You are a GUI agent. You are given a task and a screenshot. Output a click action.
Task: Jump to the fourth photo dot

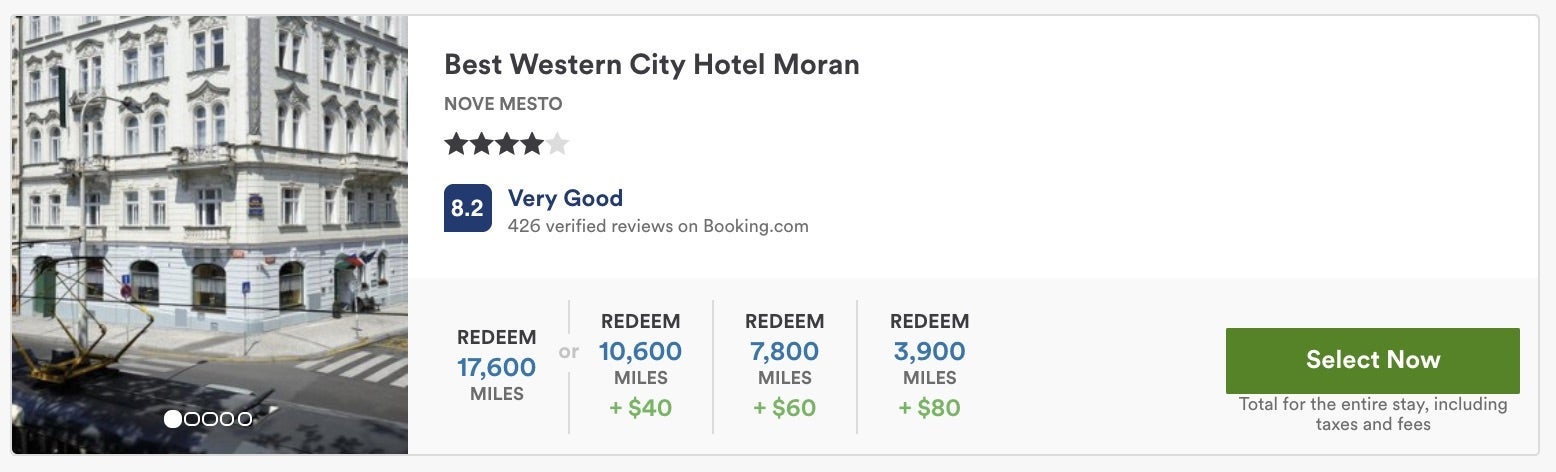pos(227,419)
